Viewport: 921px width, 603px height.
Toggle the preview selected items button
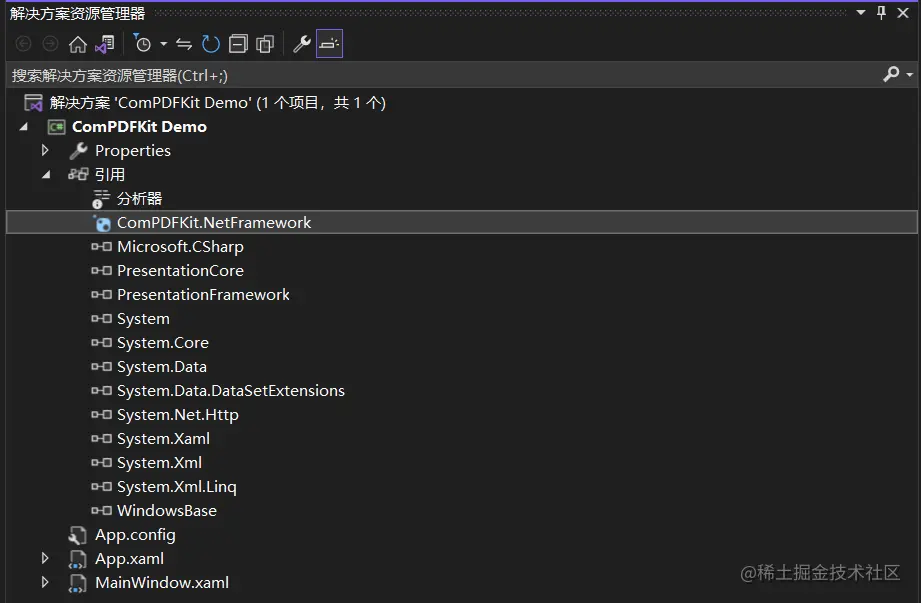[x=329, y=44]
